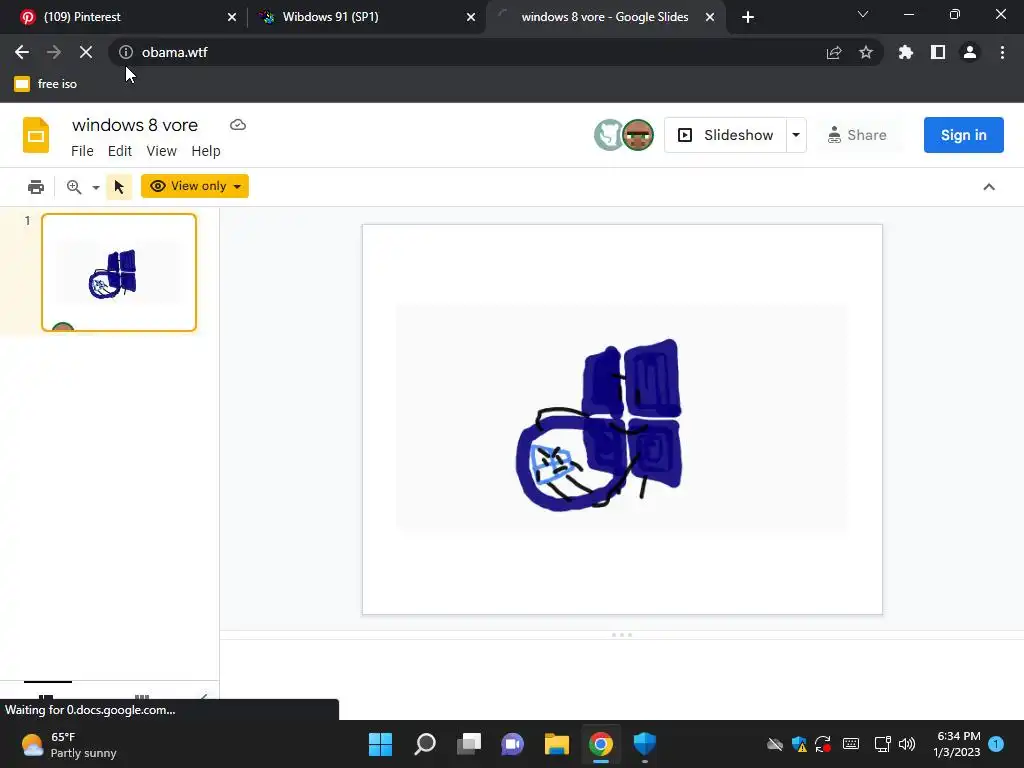
Task: Click the notification count badge
Action: tap(996, 743)
